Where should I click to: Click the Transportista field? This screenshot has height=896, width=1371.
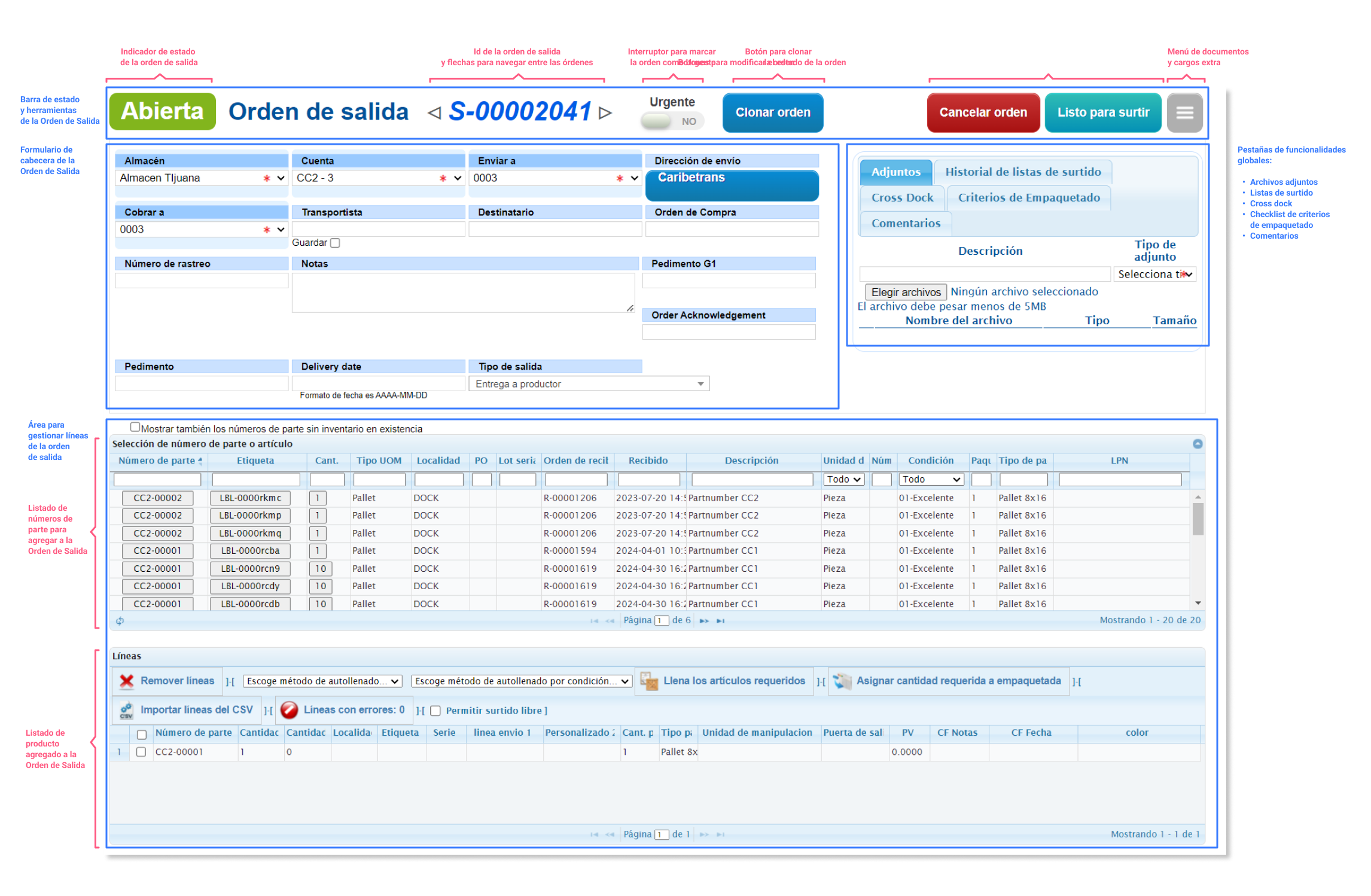point(378,229)
